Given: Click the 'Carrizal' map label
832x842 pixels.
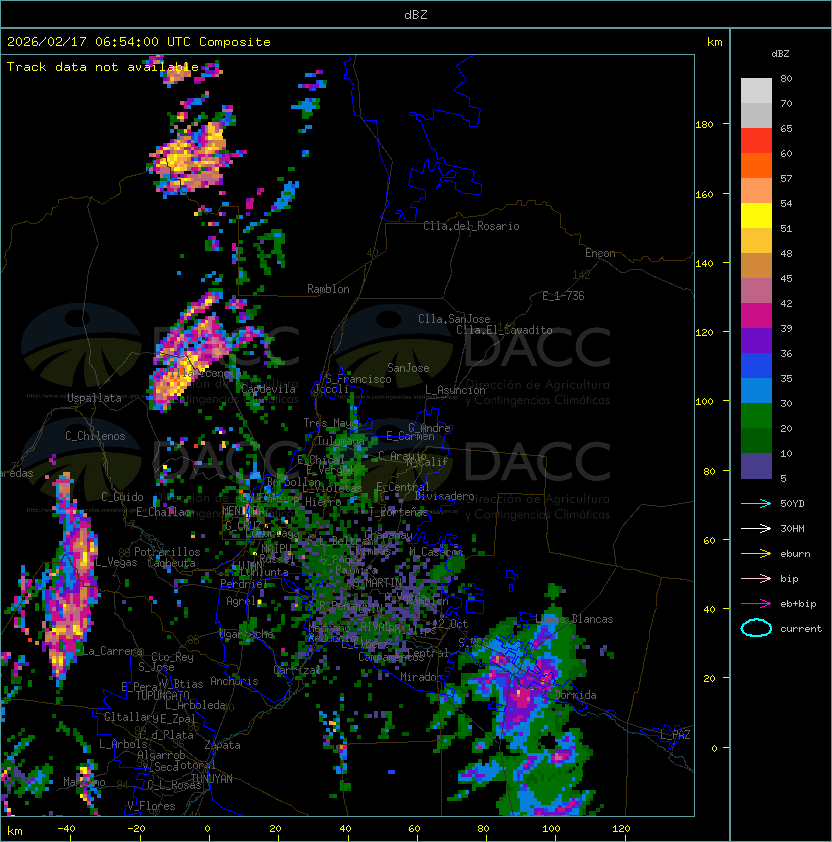Looking at the screenshot, I should pos(297,670).
